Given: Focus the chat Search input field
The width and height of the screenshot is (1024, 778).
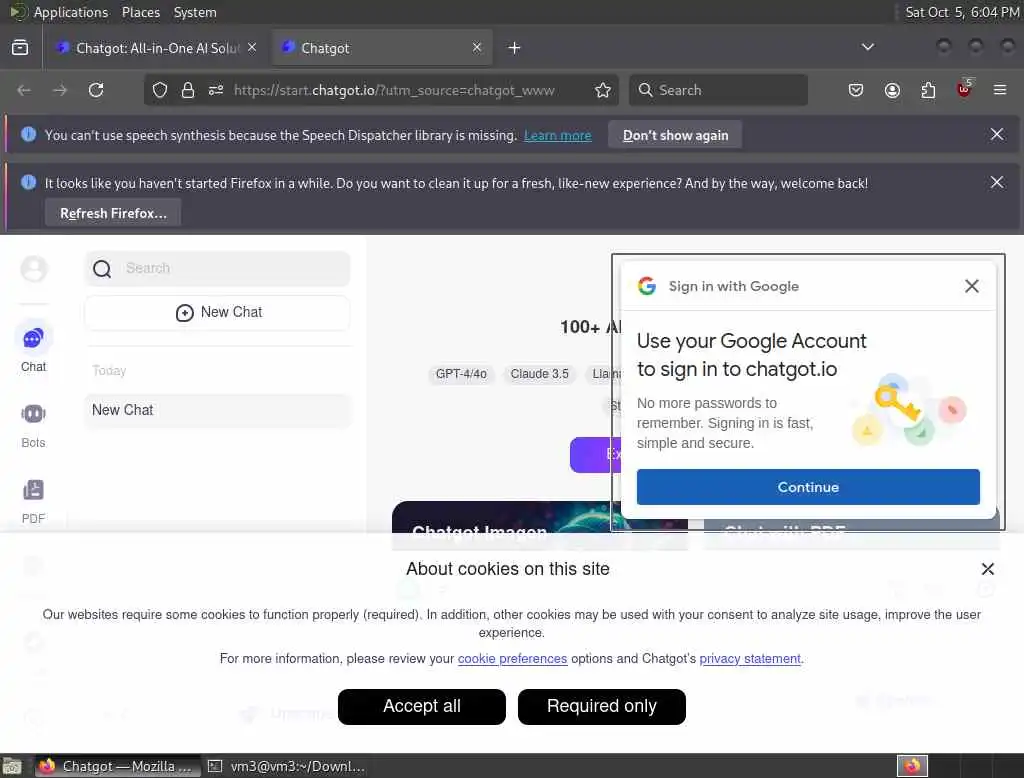Looking at the screenshot, I should (x=217, y=268).
